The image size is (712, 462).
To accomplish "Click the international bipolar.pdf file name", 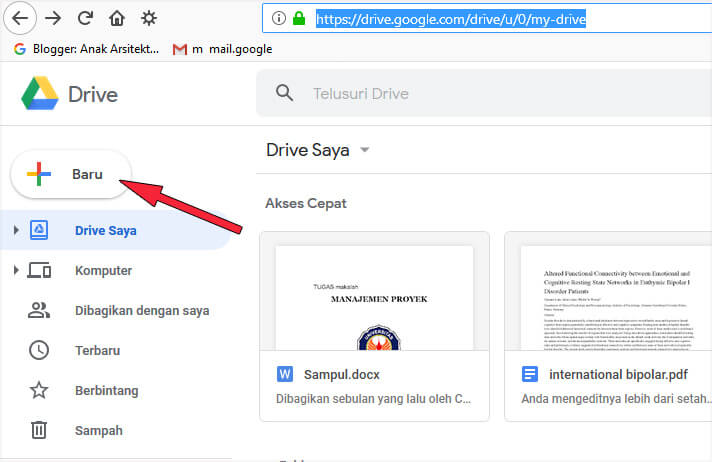I will coord(618,375).
